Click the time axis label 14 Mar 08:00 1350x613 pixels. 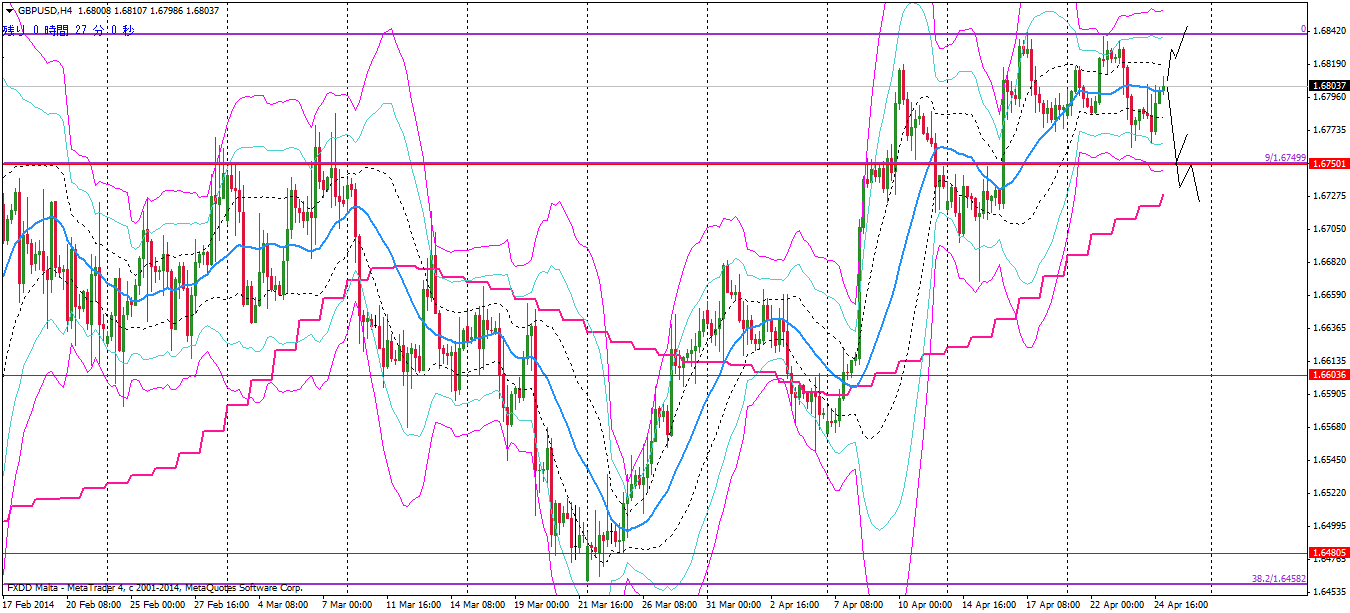click(477, 605)
